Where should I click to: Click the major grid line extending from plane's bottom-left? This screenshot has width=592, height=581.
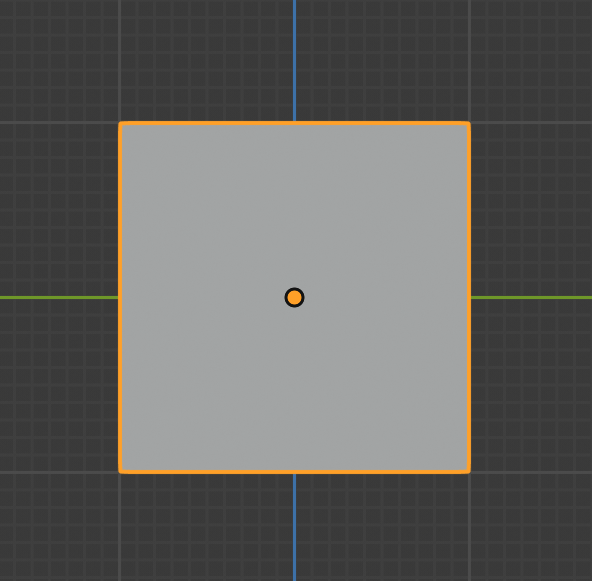click(59, 472)
